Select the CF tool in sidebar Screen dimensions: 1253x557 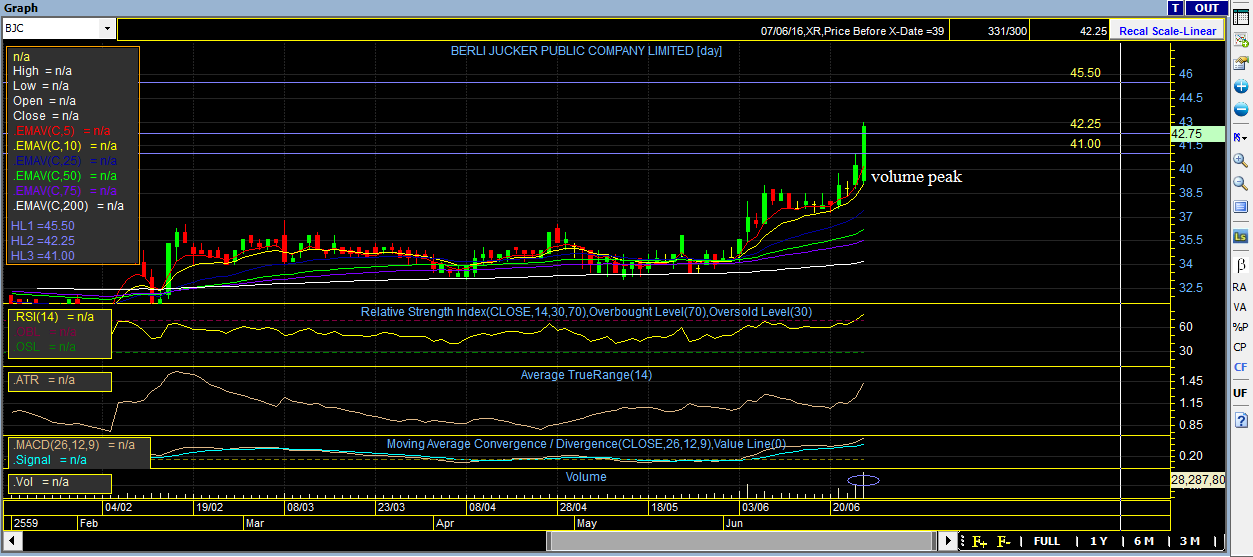(x=1240, y=368)
